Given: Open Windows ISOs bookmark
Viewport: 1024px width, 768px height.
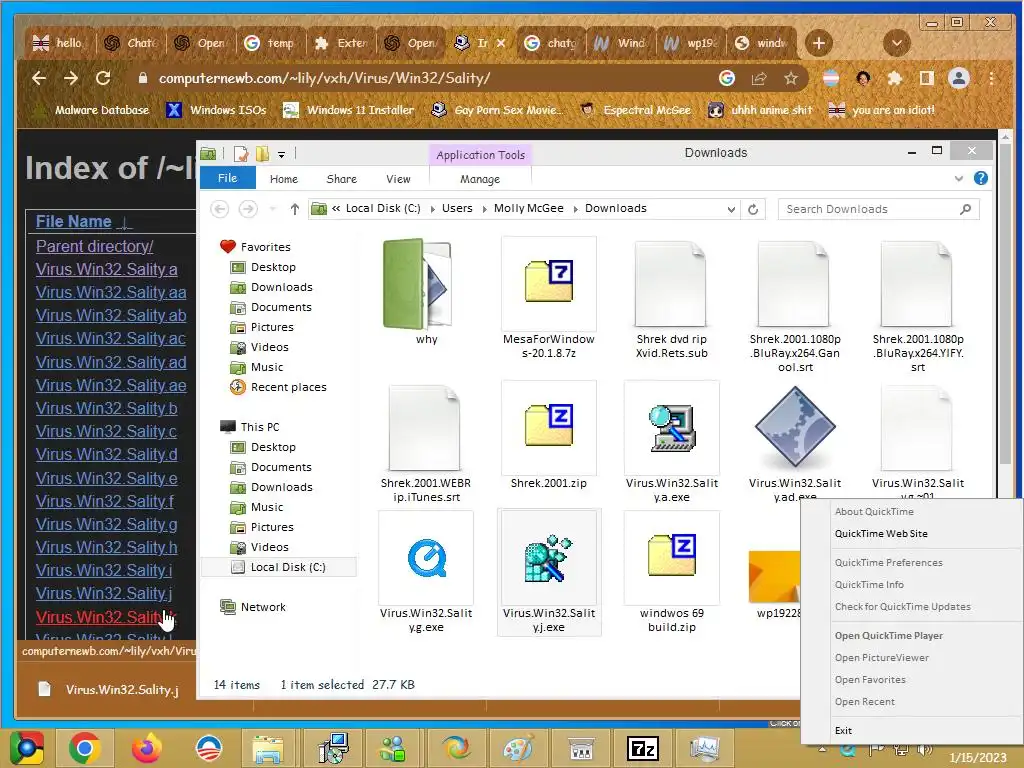Looking at the screenshot, I should click(216, 110).
